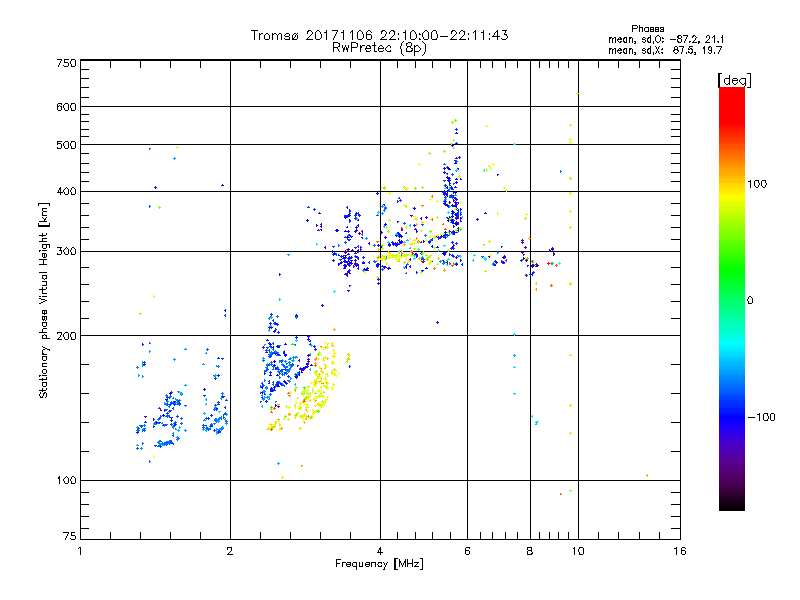
Task: Click the colorbar label '0'
Action: (x=750, y=301)
